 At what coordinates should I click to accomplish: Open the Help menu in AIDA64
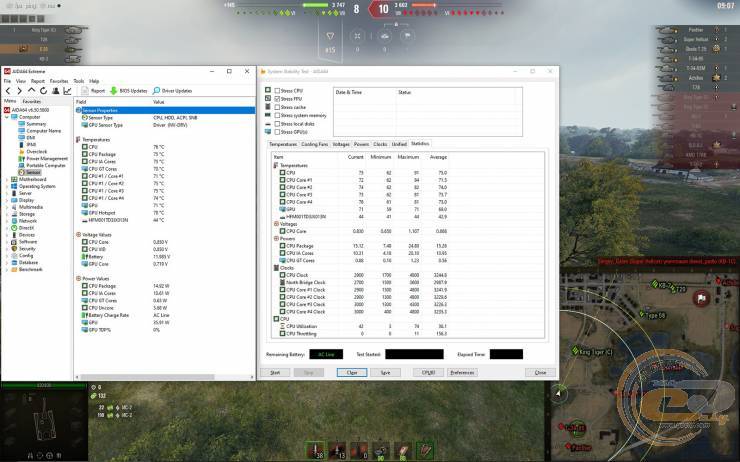click(x=94, y=81)
